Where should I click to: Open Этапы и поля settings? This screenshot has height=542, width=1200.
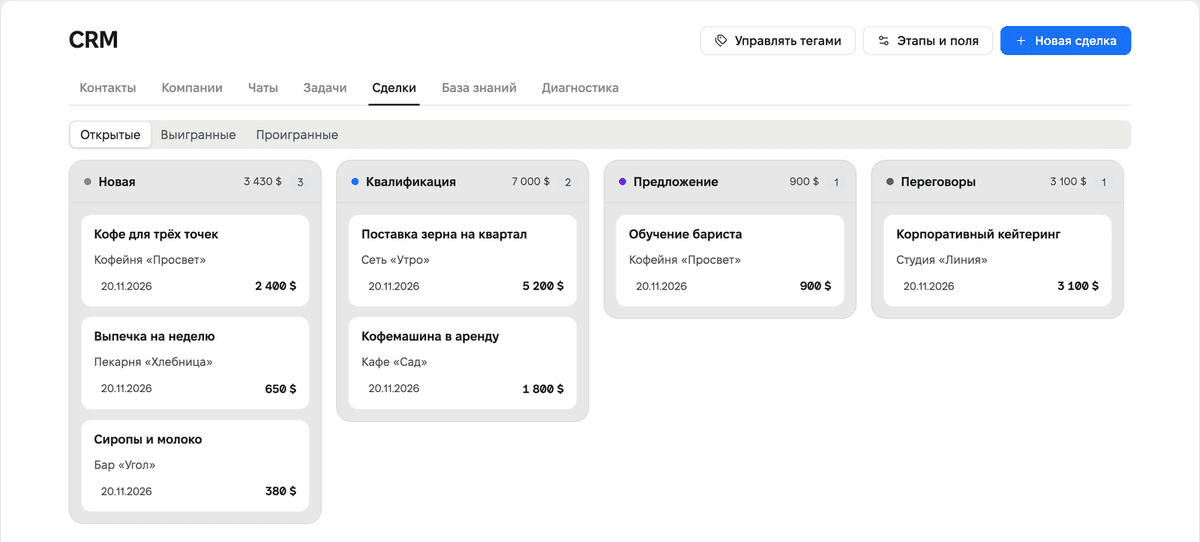click(928, 41)
